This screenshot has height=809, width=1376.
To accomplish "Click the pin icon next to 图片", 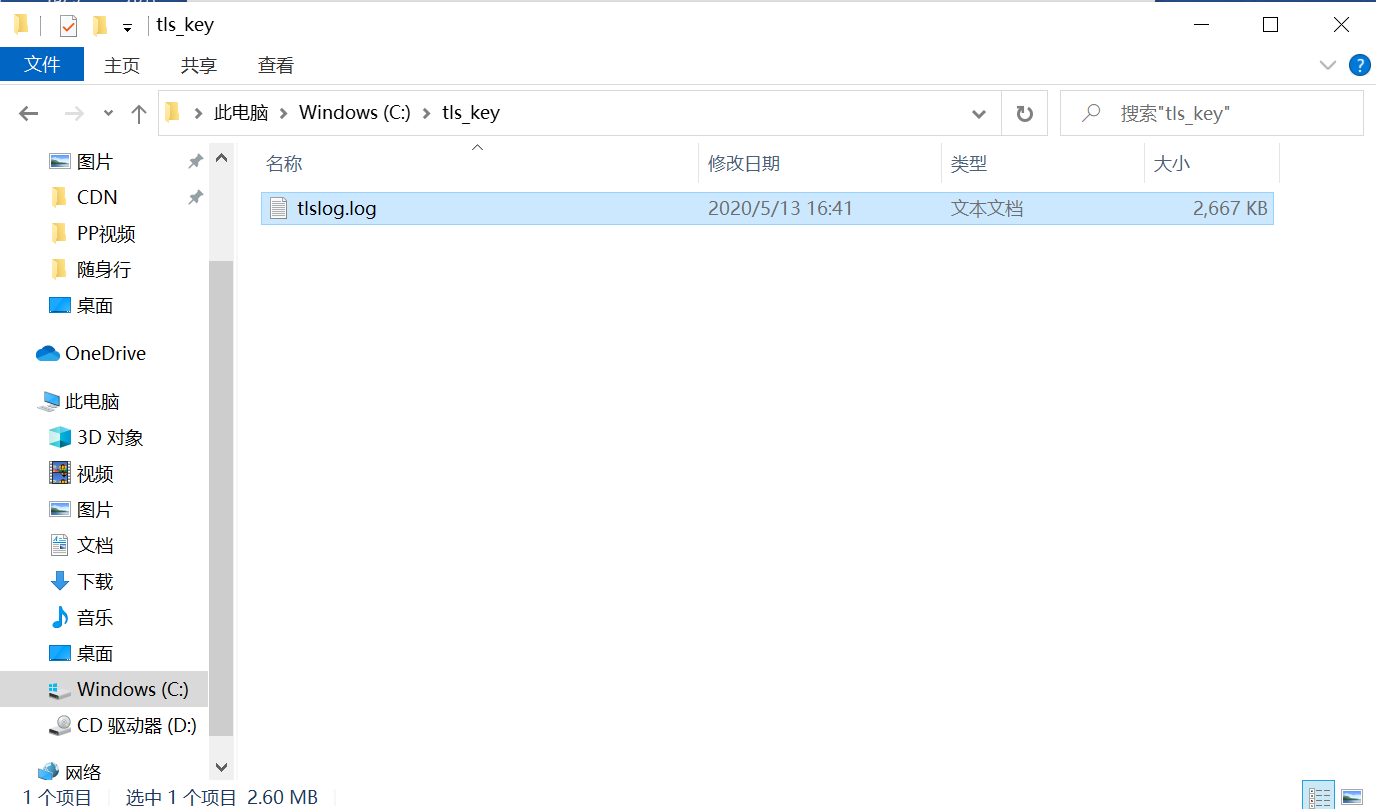I will point(195,162).
